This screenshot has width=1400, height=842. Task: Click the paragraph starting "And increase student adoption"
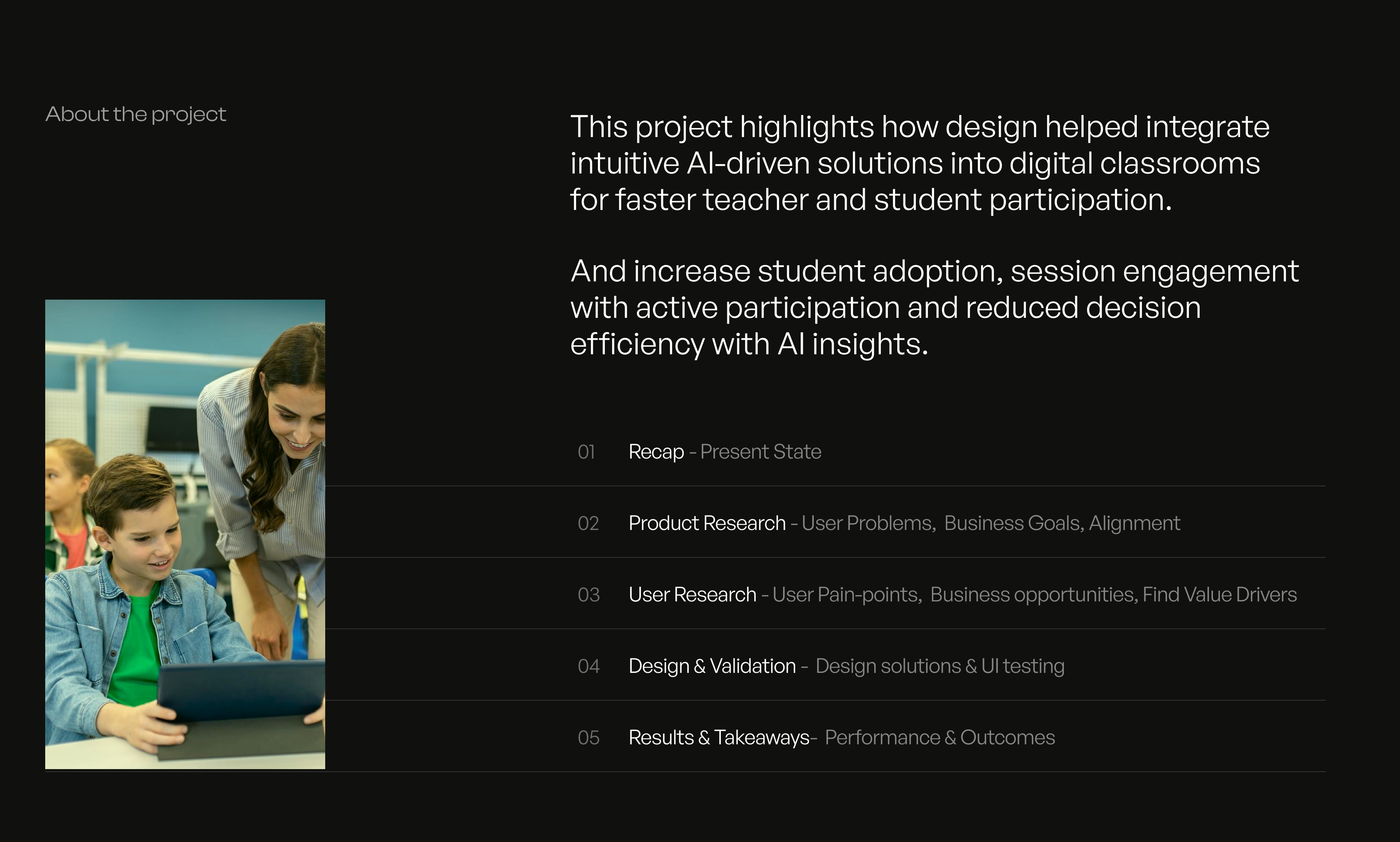tap(934, 307)
